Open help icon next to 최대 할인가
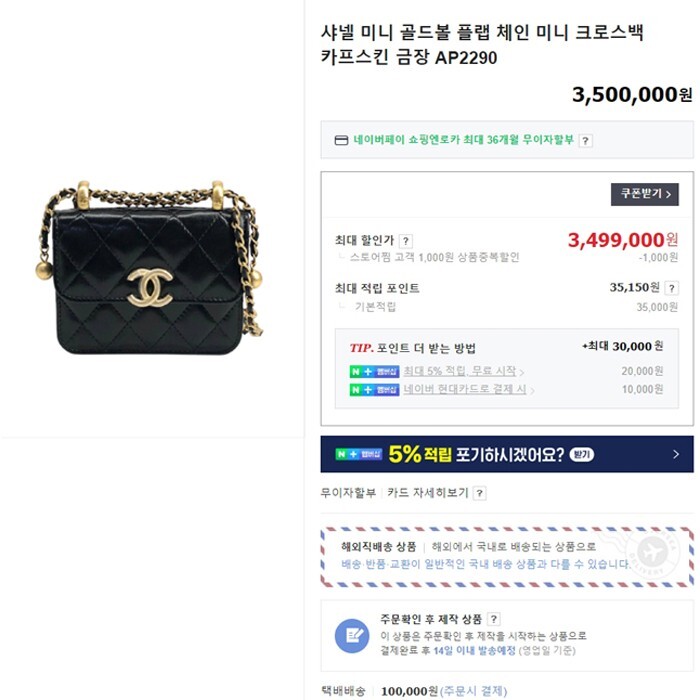Image resolution: width=700 pixels, height=700 pixels. tap(405, 241)
